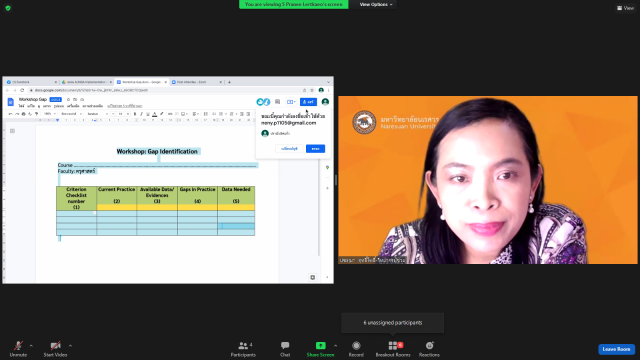Image resolution: width=640 pixels, height=360 pixels.
Task: Click the green Share Screen button
Action: [x=320, y=349]
